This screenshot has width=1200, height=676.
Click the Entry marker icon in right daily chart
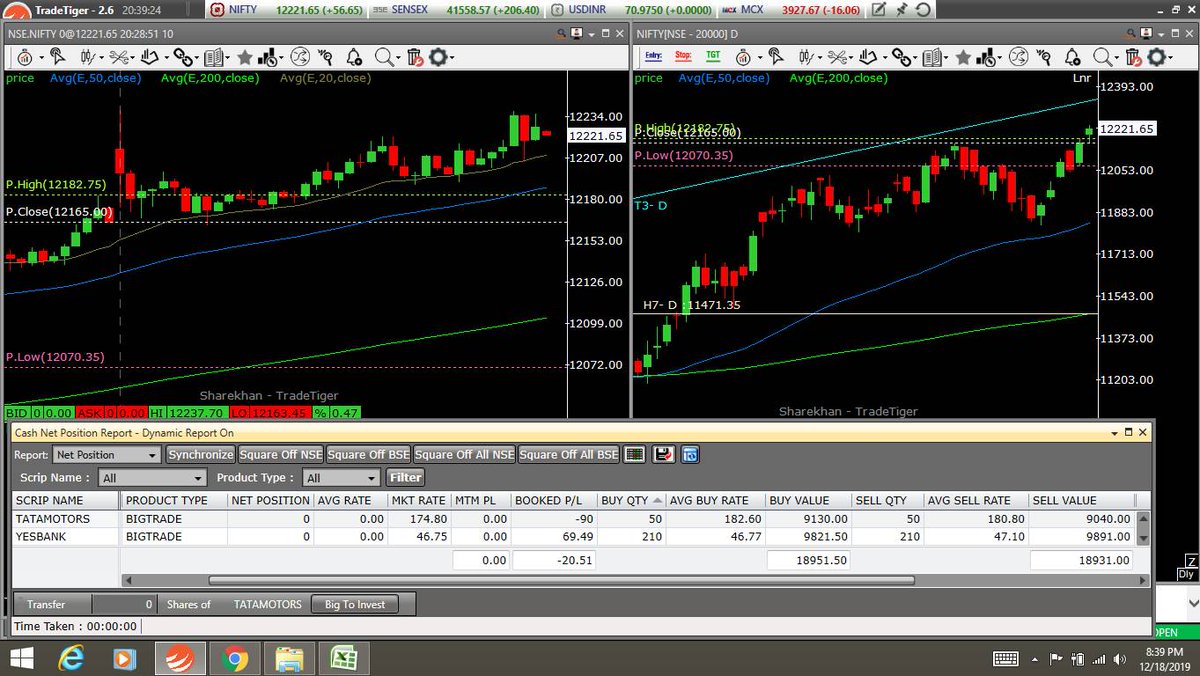point(654,55)
